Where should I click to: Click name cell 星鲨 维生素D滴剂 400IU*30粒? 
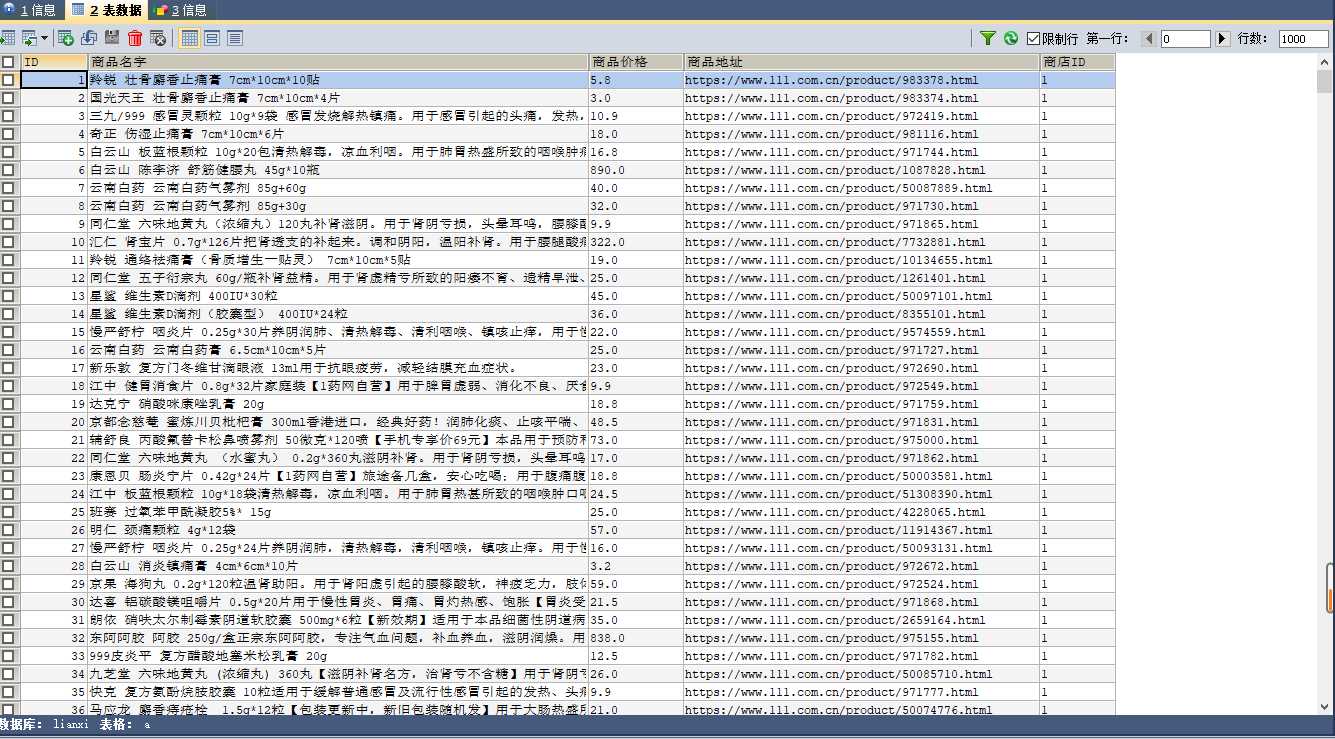pyautogui.click(x=338, y=296)
